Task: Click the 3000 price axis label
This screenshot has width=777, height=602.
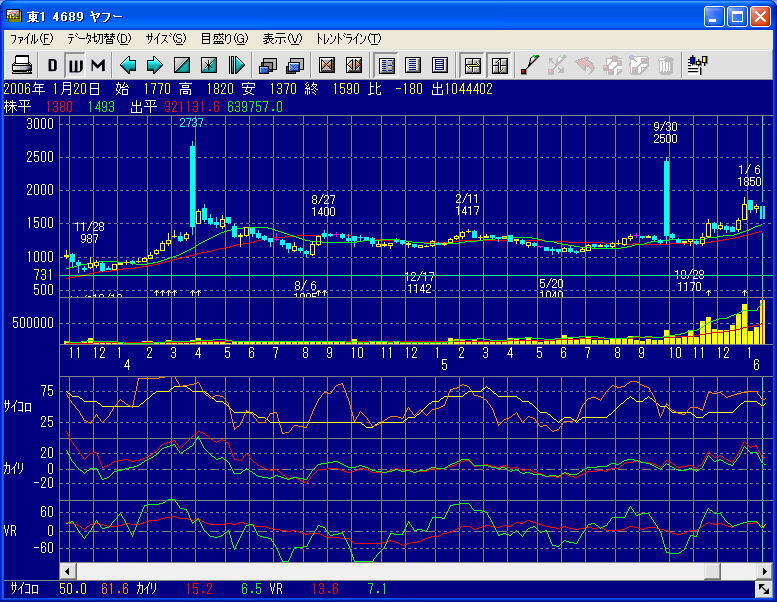Action: coord(40,124)
